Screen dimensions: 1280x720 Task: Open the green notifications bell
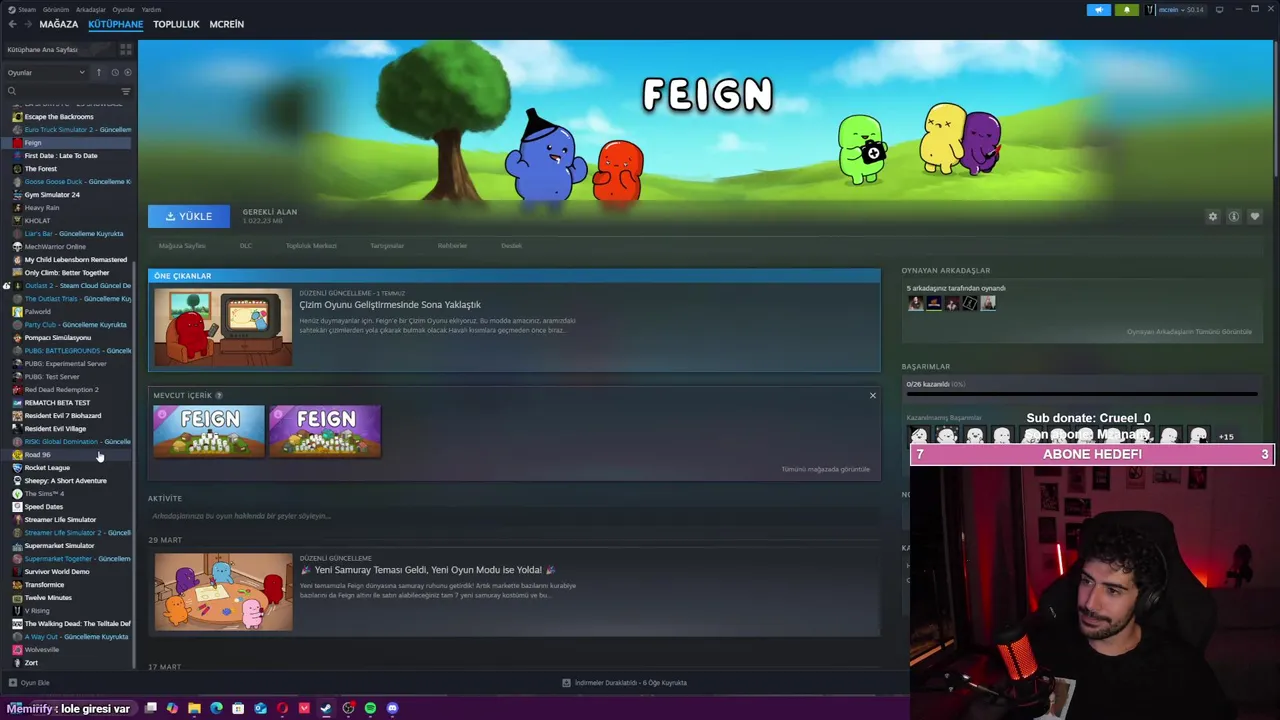[x=1126, y=10]
